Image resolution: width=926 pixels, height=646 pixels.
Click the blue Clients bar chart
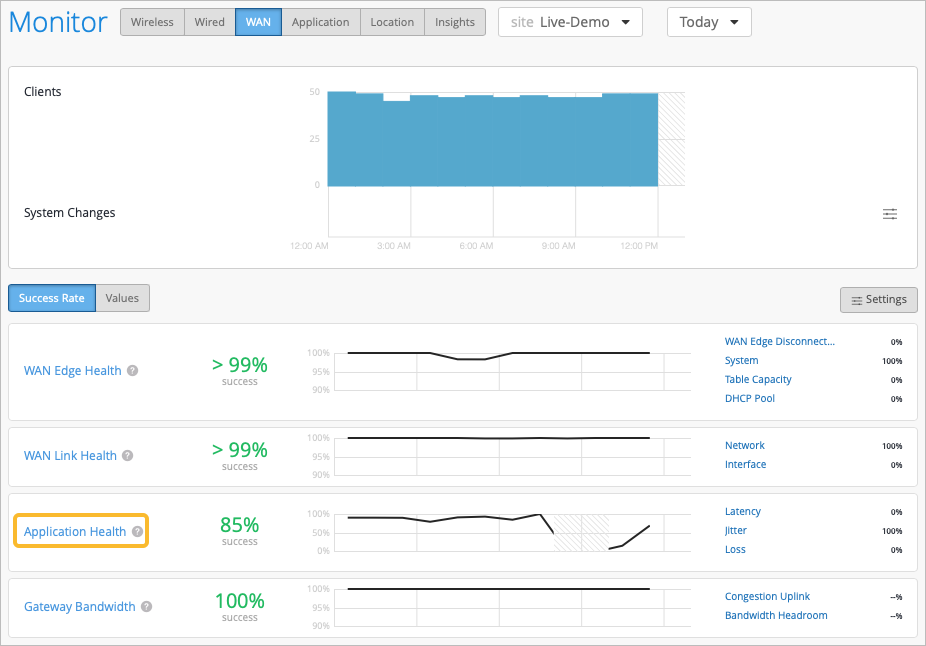[493, 139]
